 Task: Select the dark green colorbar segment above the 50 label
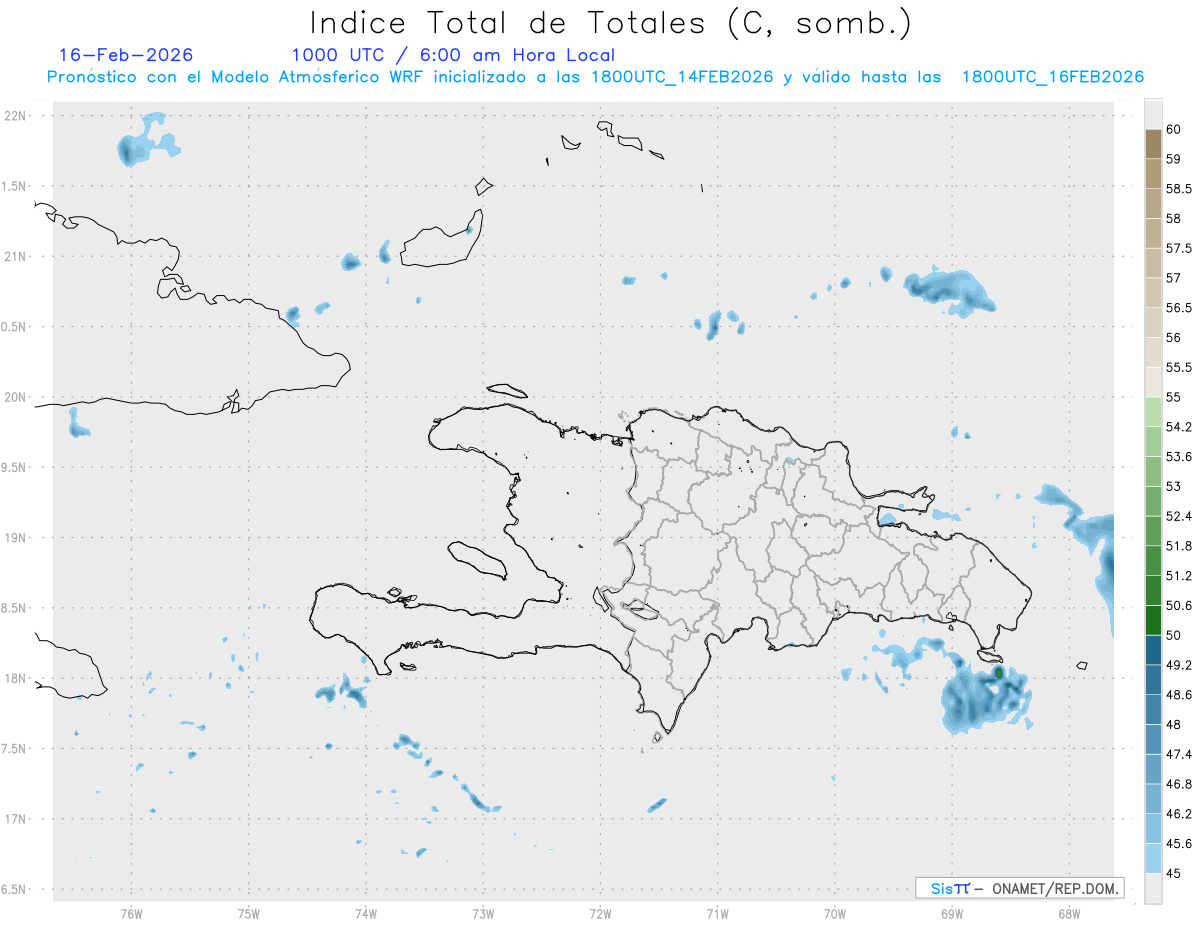[x=1153, y=620]
